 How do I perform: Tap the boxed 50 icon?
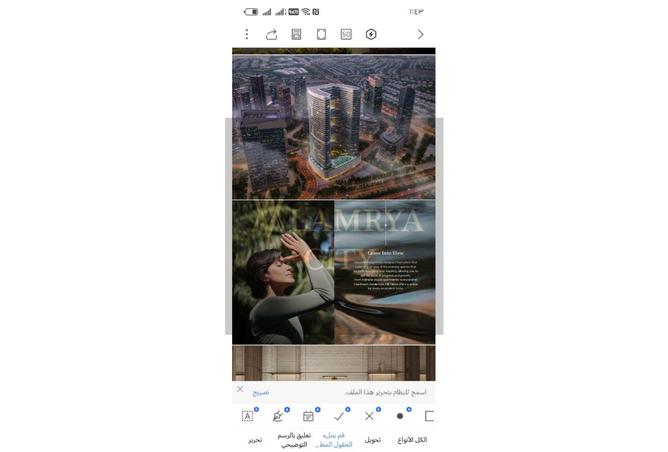pyautogui.click(x=346, y=34)
